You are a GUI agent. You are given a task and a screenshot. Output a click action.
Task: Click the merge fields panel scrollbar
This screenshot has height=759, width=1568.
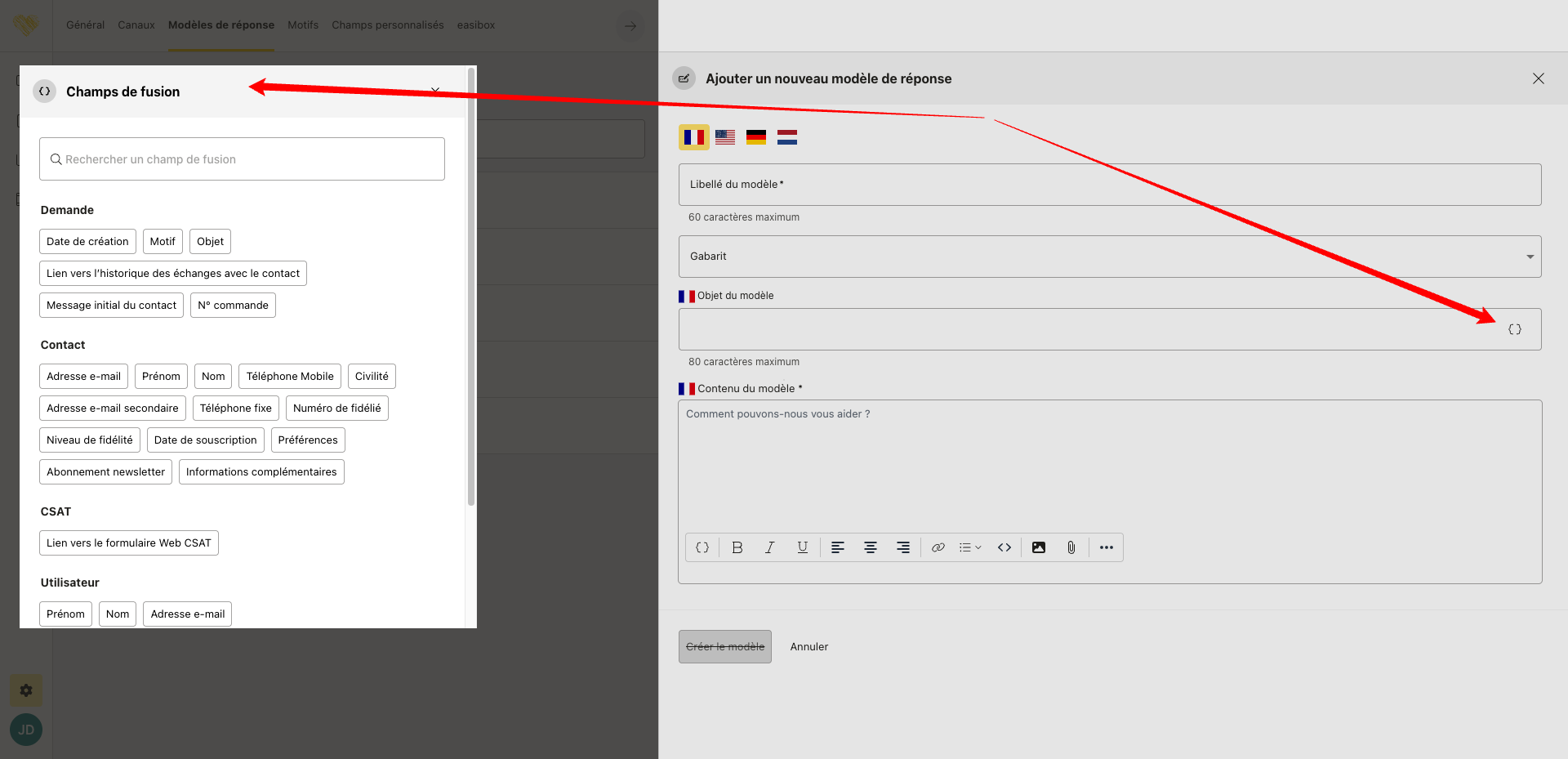[471, 286]
